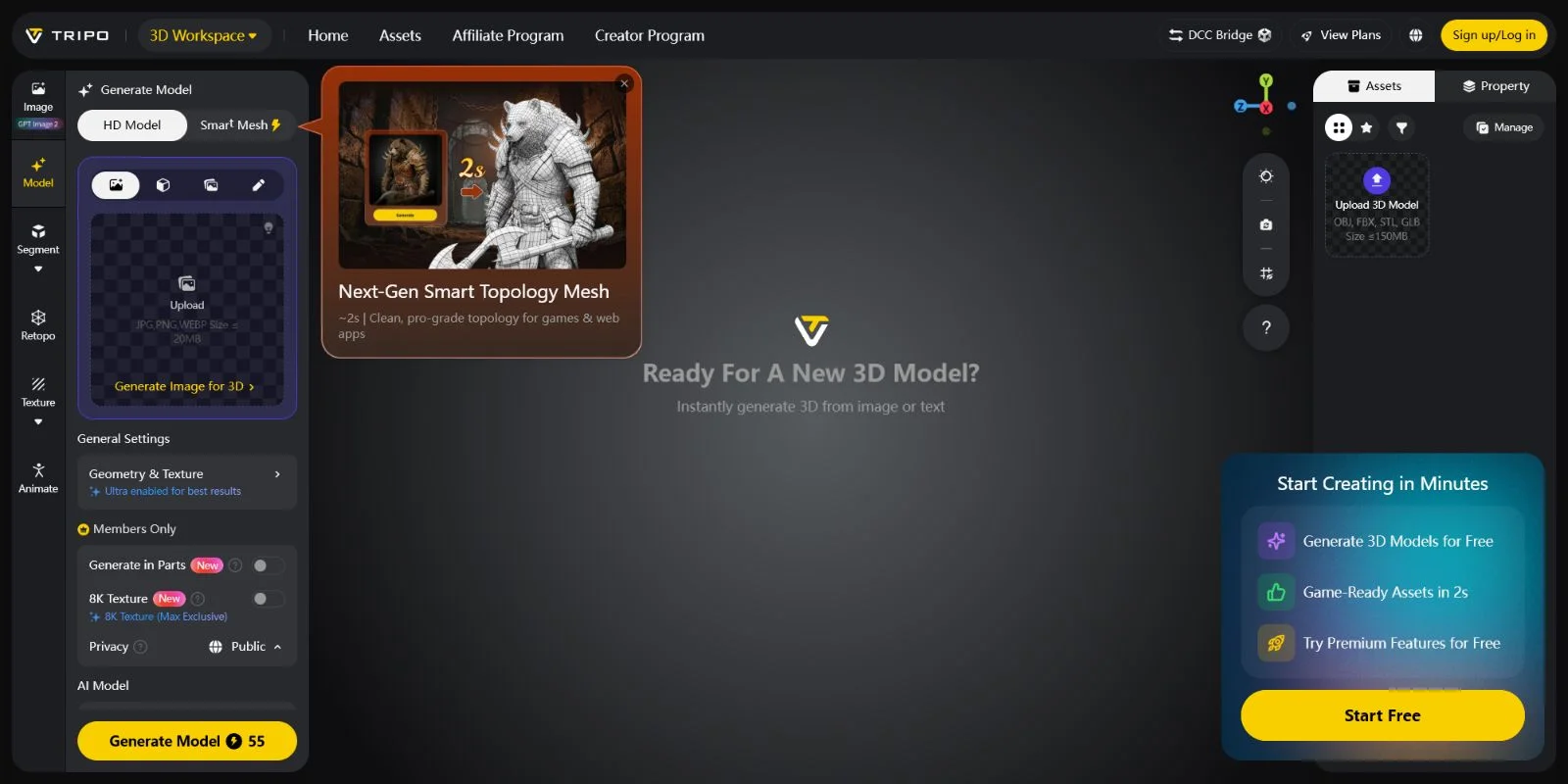Select the 3D cube input mode icon
The width and height of the screenshot is (1568, 784).
tap(164, 185)
